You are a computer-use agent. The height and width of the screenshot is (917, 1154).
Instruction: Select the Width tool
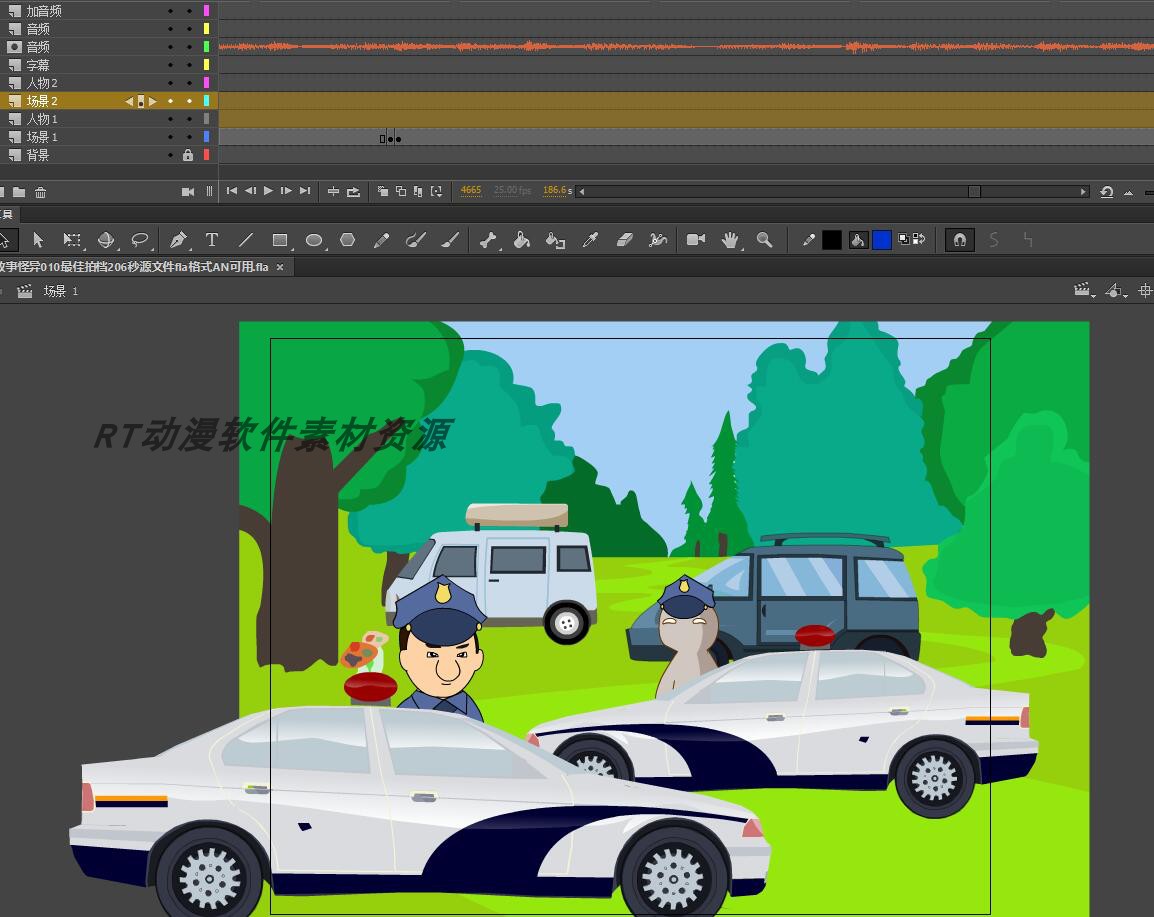658,240
